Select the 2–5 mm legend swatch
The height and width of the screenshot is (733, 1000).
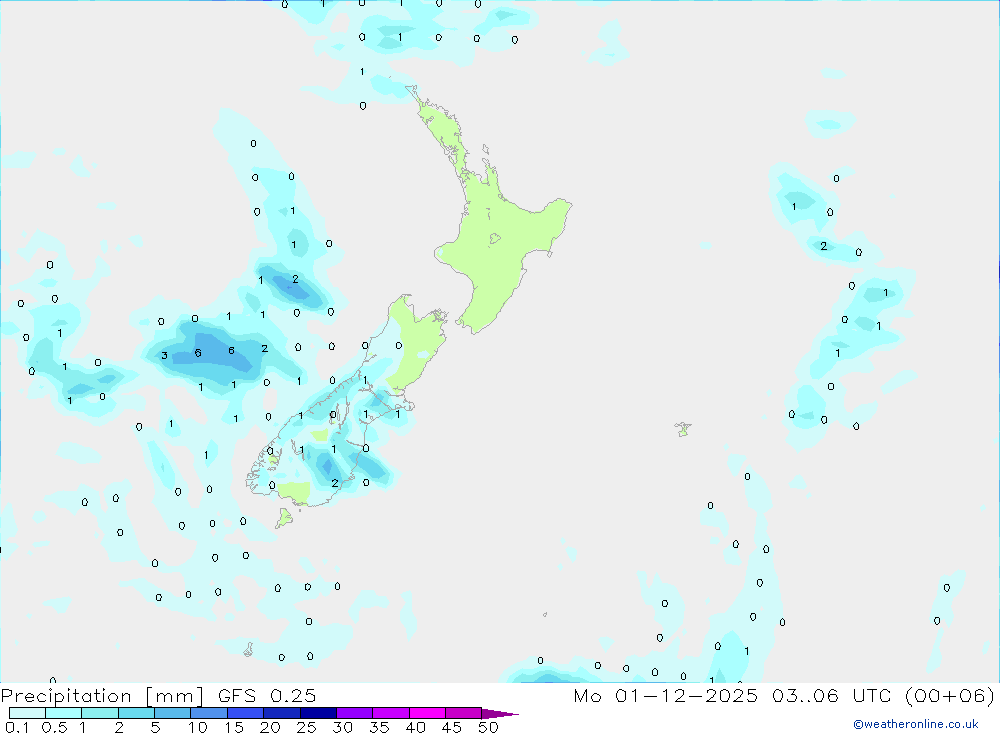click(x=136, y=713)
